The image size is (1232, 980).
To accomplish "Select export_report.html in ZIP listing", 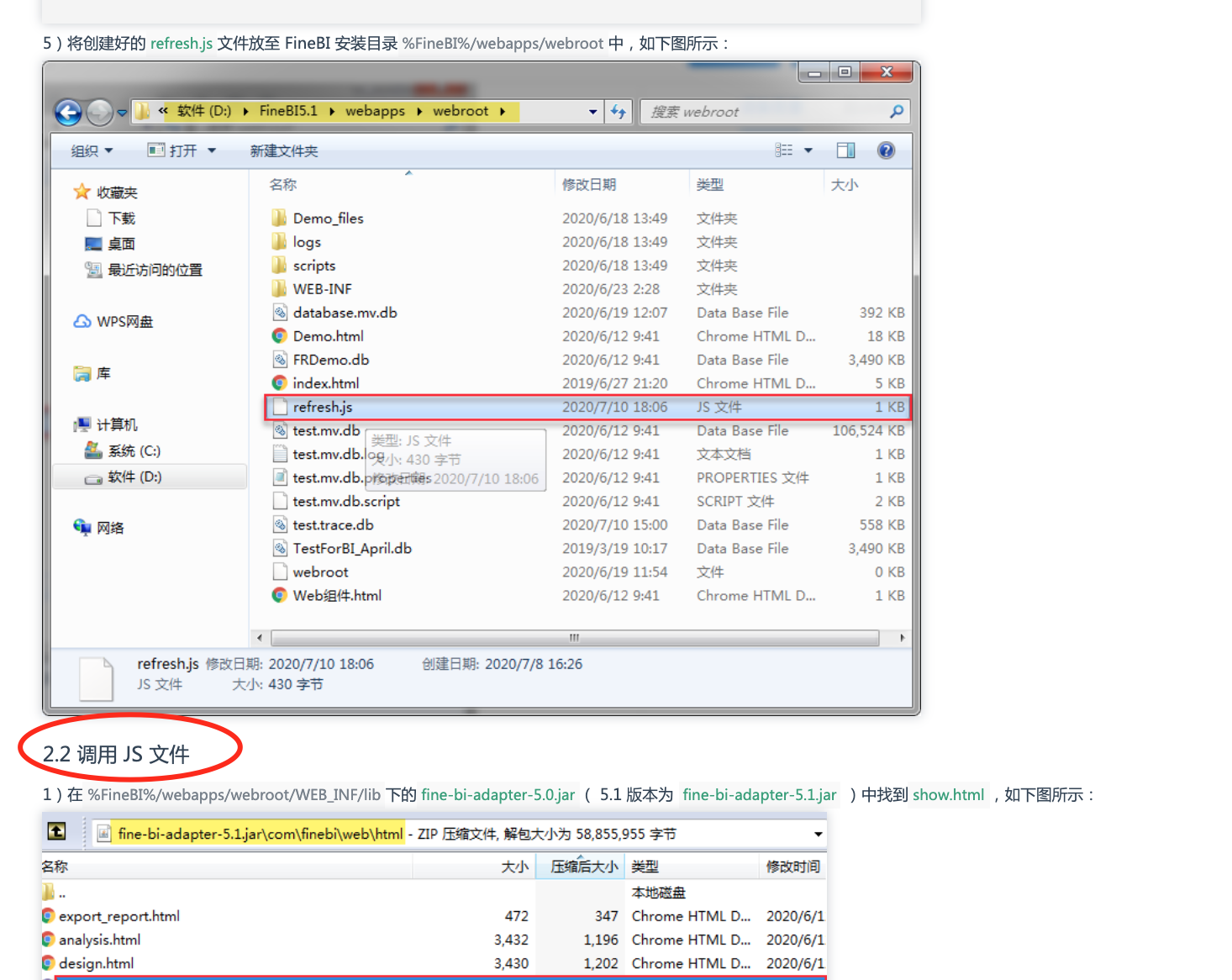I will (x=111, y=916).
